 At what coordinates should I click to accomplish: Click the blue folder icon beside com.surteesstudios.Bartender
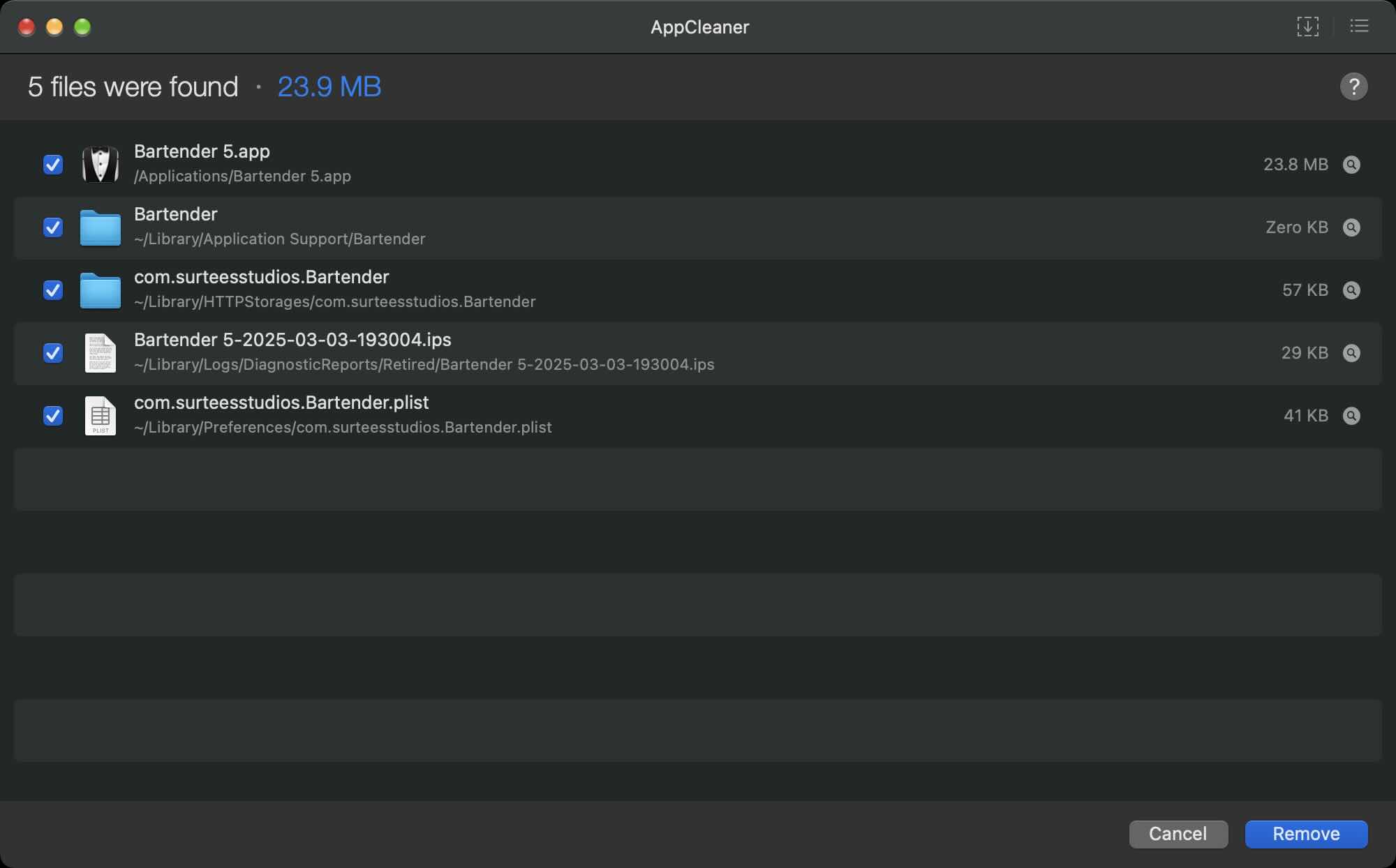coord(101,290)
